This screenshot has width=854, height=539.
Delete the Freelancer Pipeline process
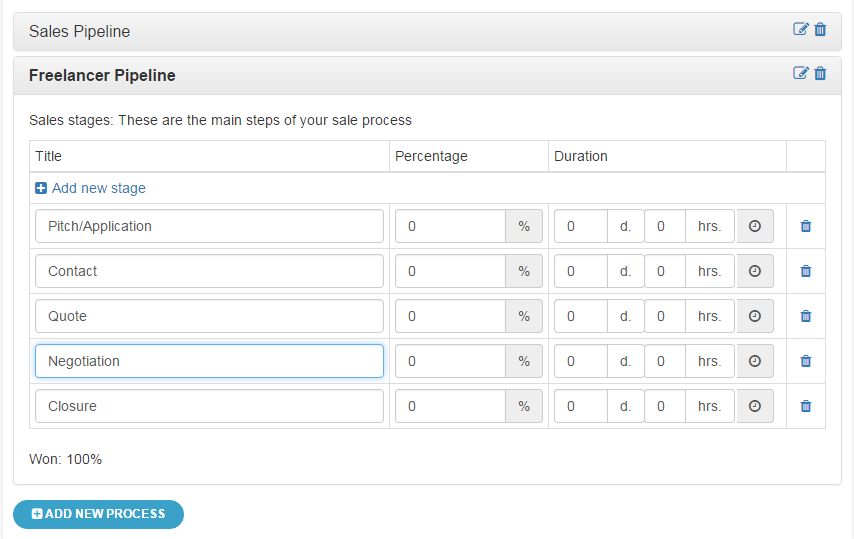(x=820, y=73)
